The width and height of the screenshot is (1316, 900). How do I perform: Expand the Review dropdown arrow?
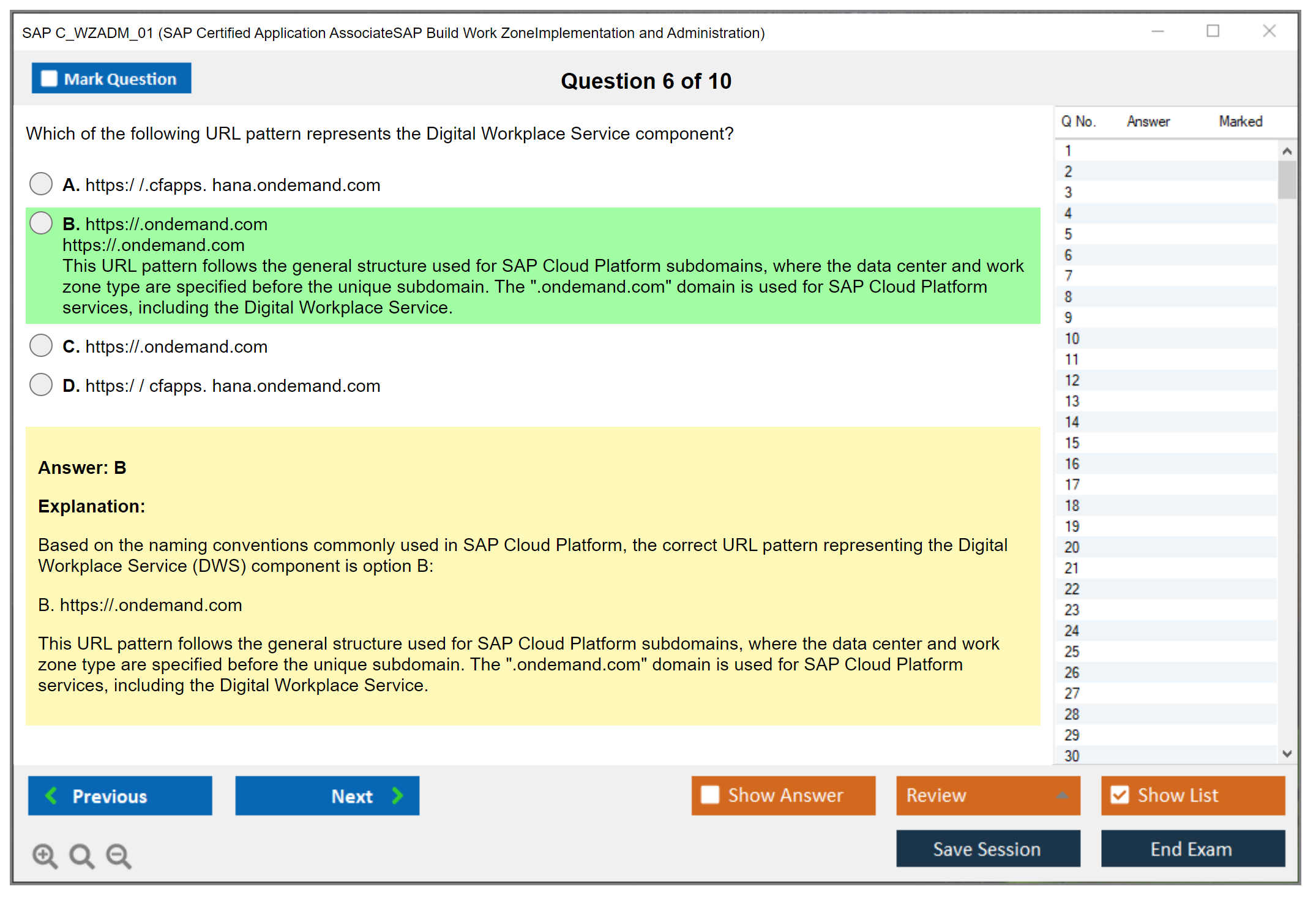(1062, 795)
